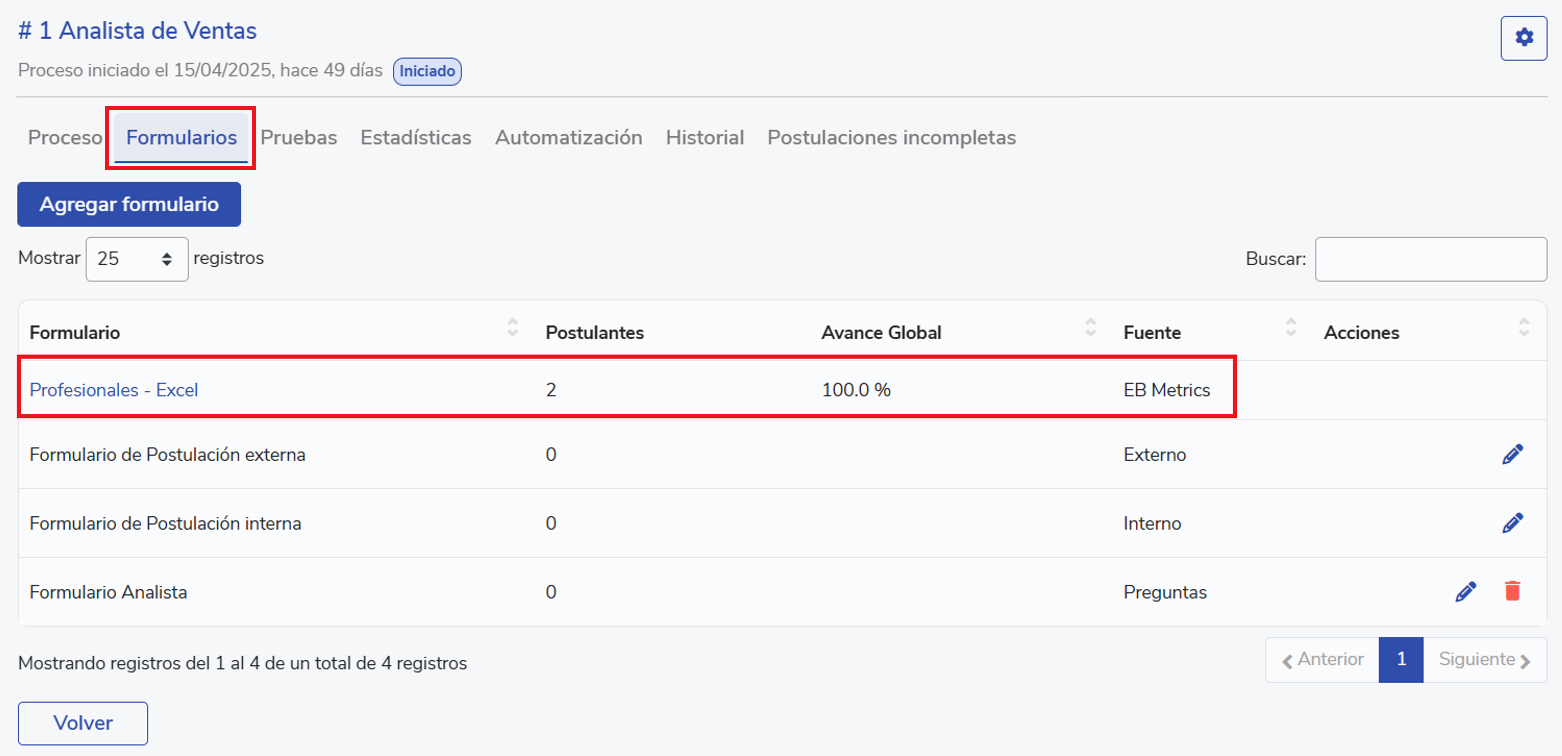The width and height of the screenshot is (1562, 756).
Task: View the Postulaciones incompletas tab
Action: tap(891, 138)
